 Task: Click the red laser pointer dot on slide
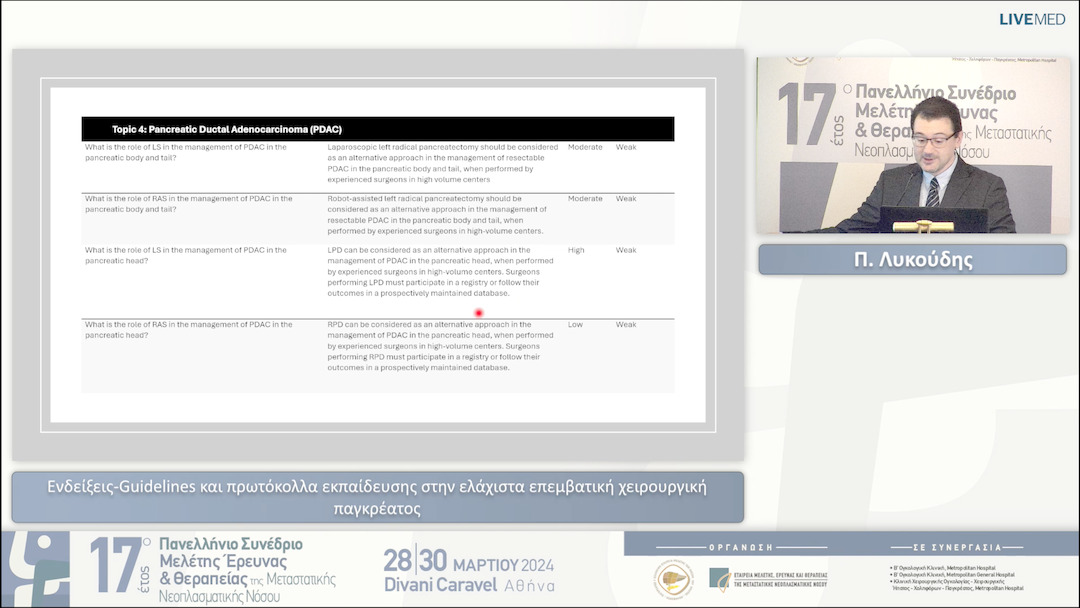(478, 312)
